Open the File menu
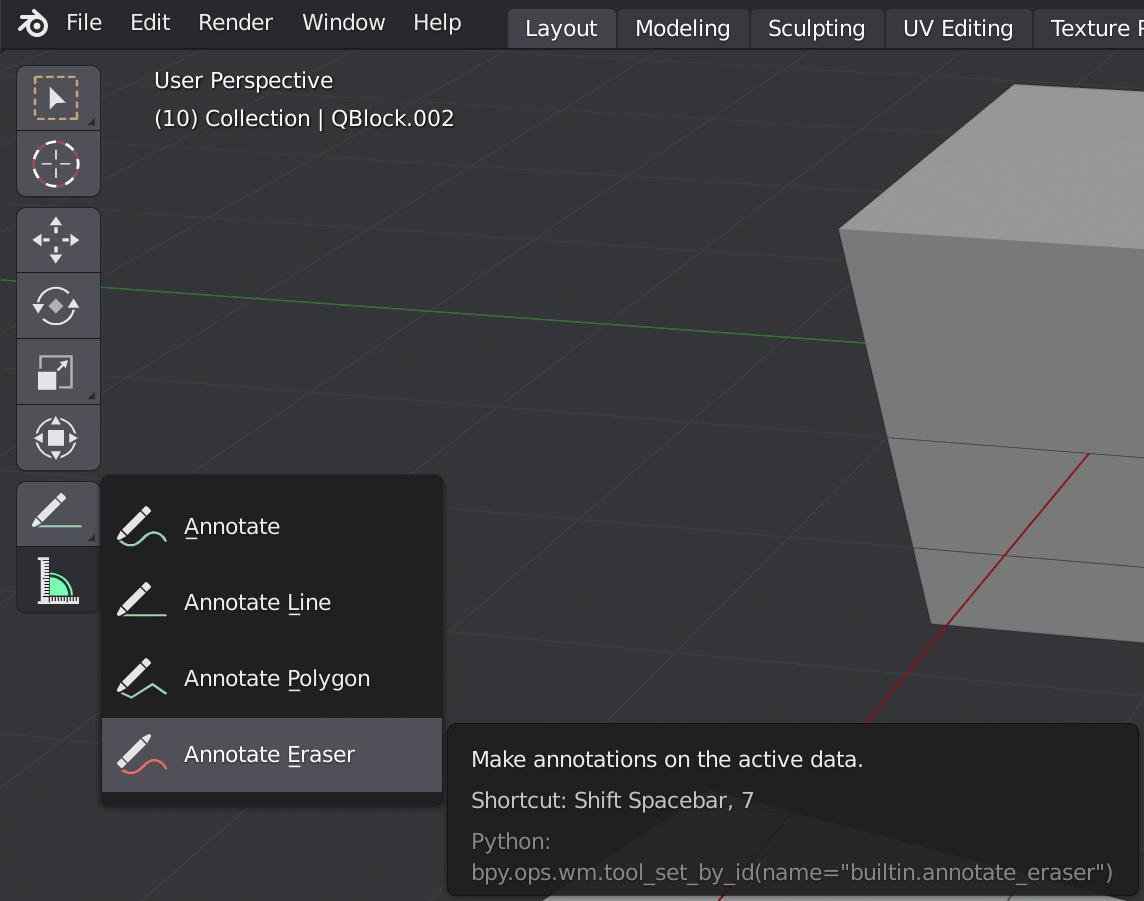 pos(84,22)
